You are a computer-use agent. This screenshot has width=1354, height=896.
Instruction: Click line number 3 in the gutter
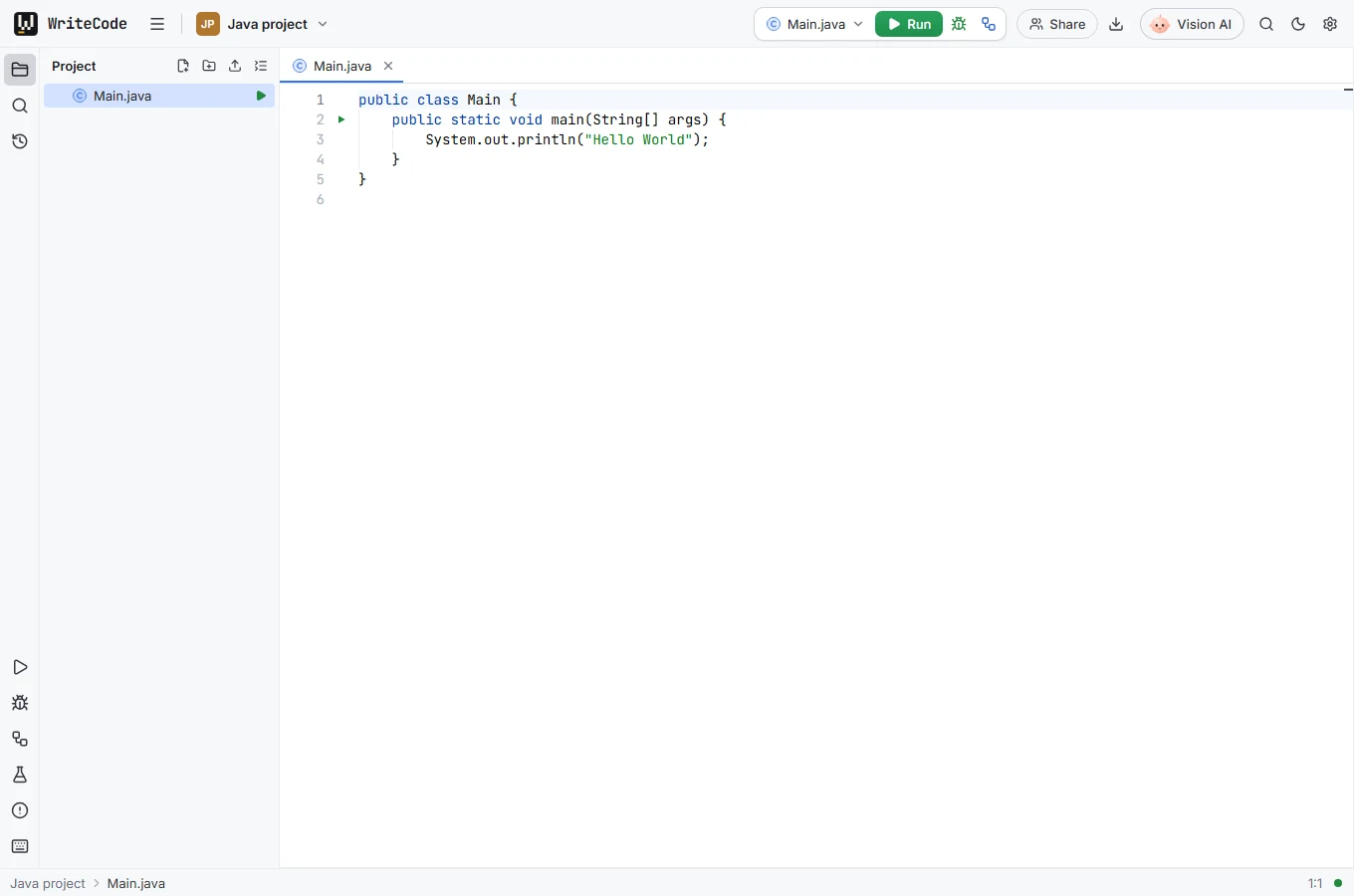click(321, 139)
